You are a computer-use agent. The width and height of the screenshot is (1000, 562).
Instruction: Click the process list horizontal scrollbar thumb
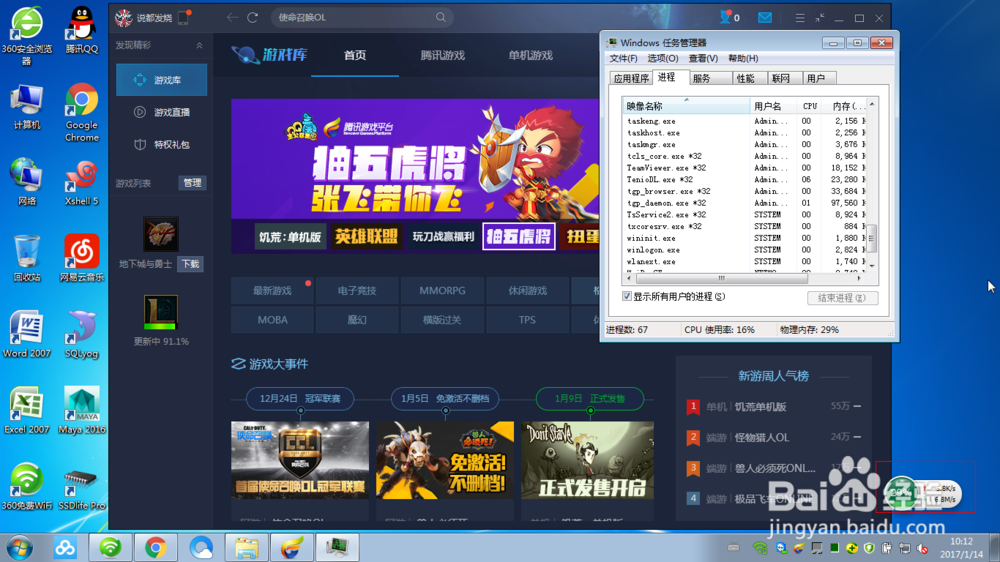(x=722, y=279)
